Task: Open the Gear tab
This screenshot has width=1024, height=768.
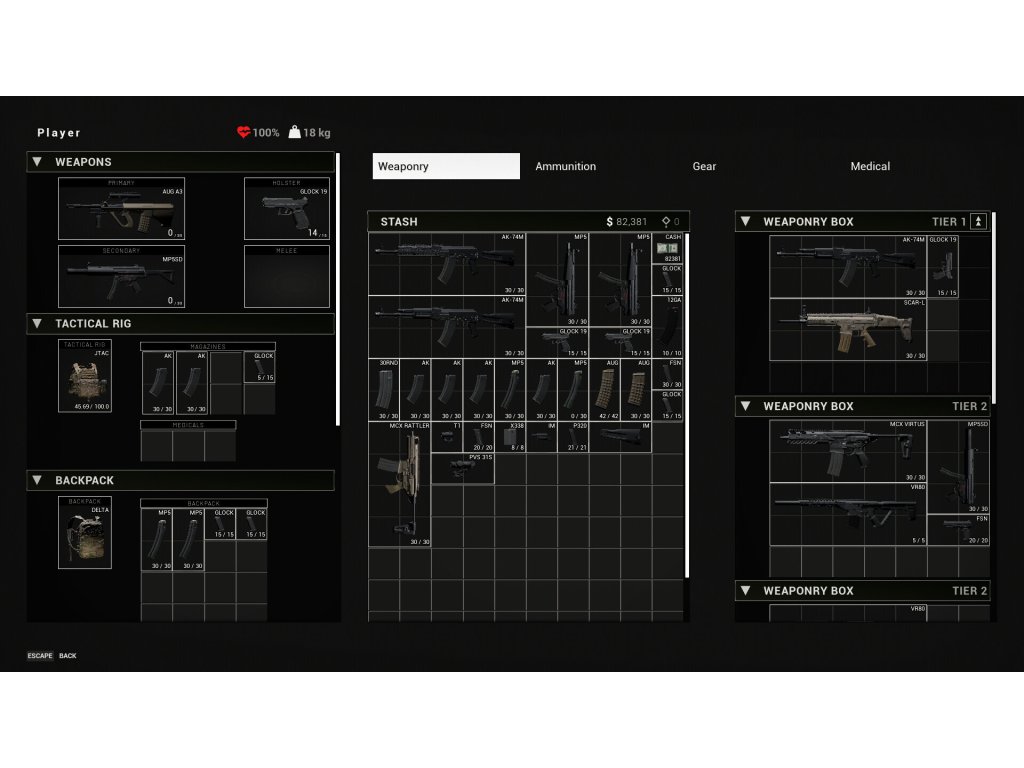Action: click(704, 166)
